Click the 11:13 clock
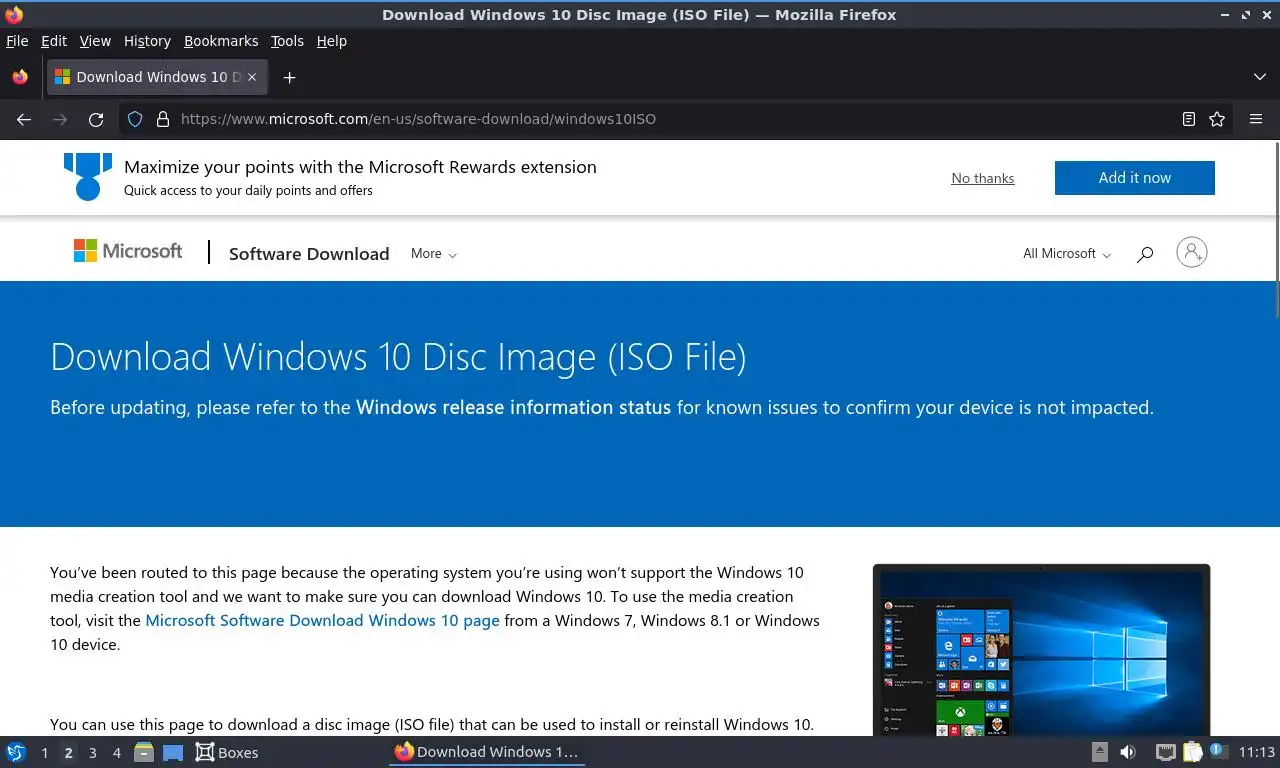Screen dimensions: 1280x768 [1257, 752]
